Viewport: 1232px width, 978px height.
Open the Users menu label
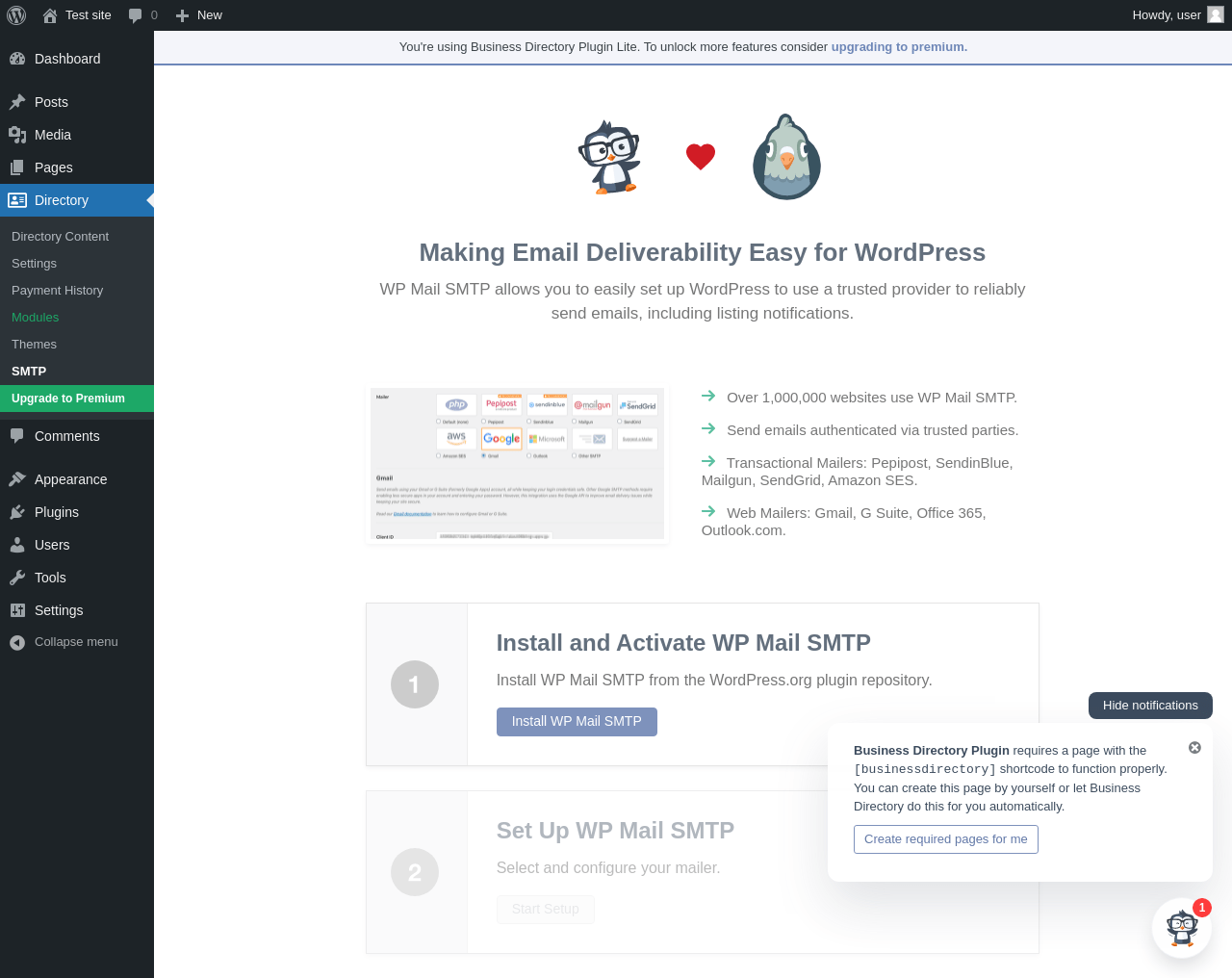52,545
